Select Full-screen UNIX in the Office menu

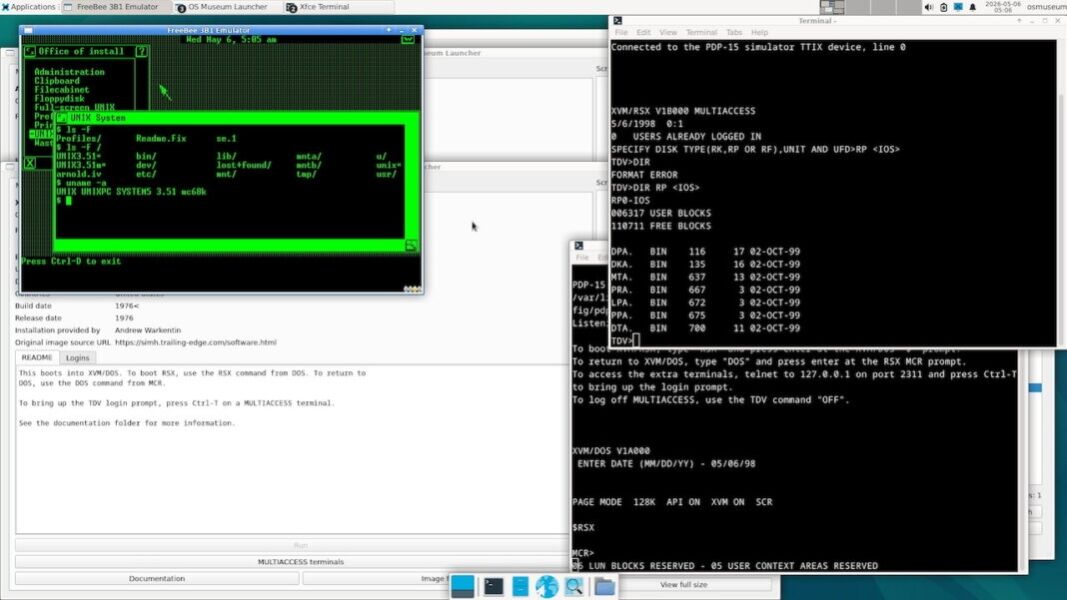(x=75, y=107)
